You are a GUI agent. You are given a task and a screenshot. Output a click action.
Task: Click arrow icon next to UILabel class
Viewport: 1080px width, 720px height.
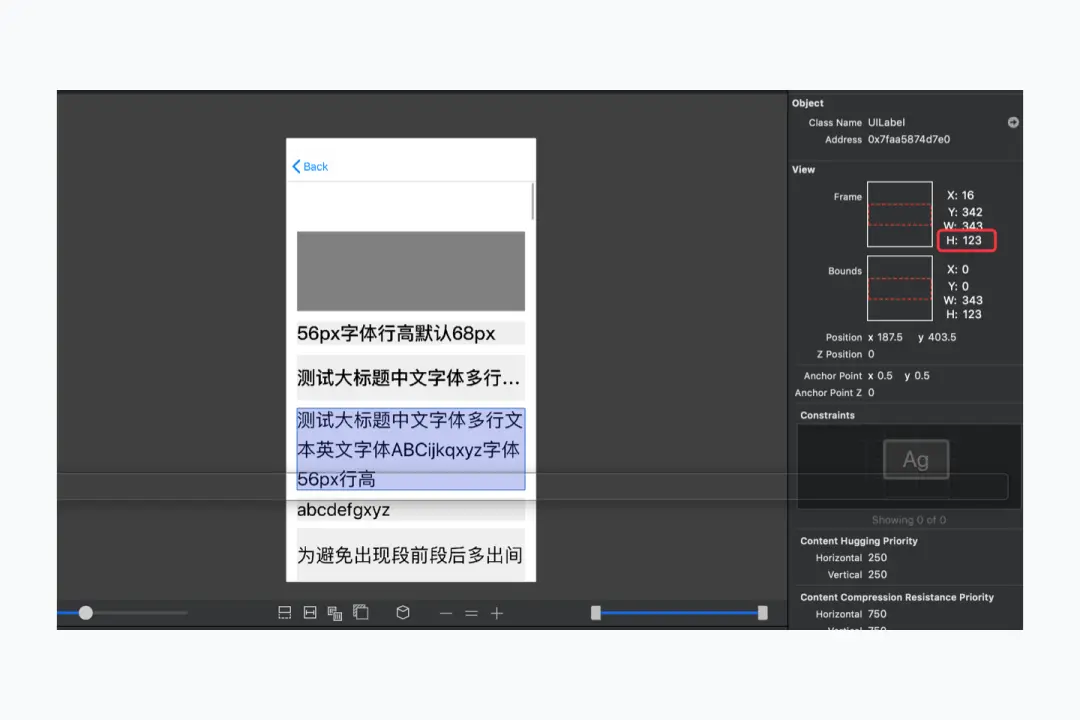tap(1013, 123)
